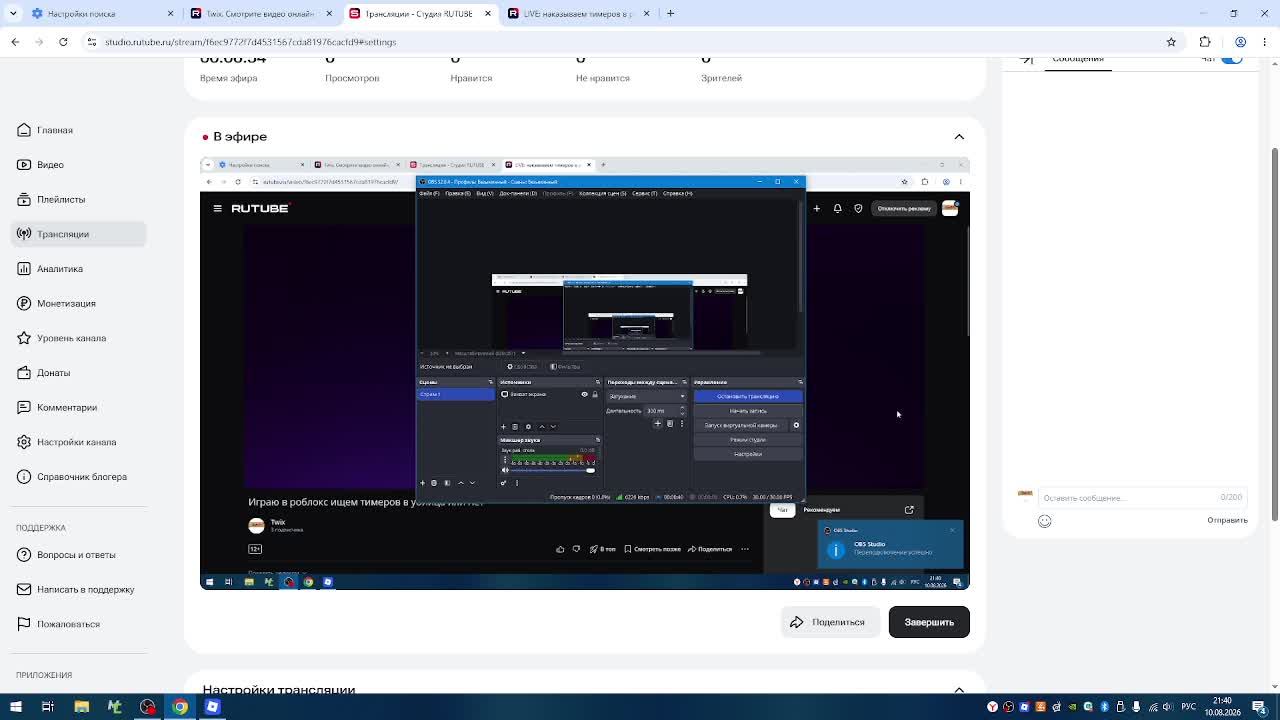Click the Написать в поддержку envelope icon
This screenshot has width=1280, height=720.
pos(24,589)
